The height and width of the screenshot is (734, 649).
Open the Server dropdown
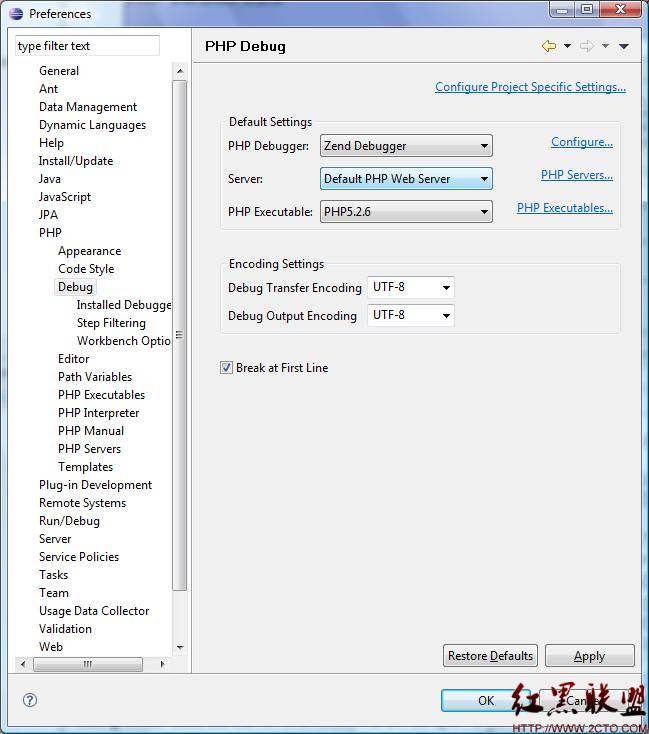[406, 179]
